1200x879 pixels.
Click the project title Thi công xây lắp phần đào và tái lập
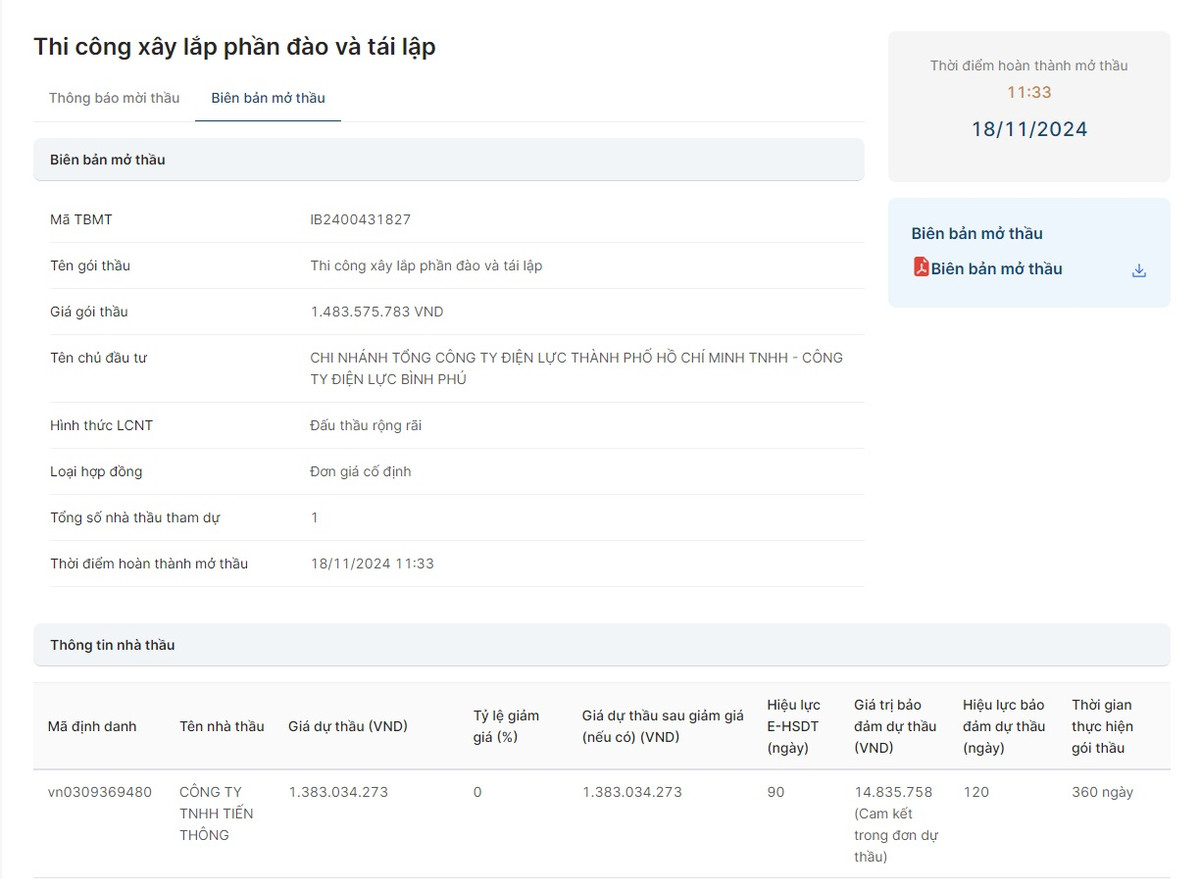[x=234, y=46]
